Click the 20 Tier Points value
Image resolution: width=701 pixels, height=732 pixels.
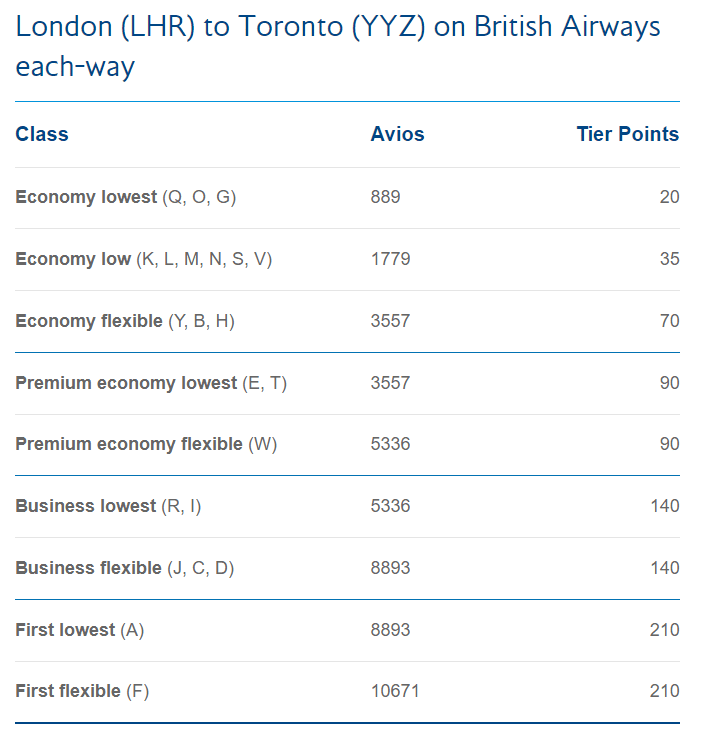[669, 197]
